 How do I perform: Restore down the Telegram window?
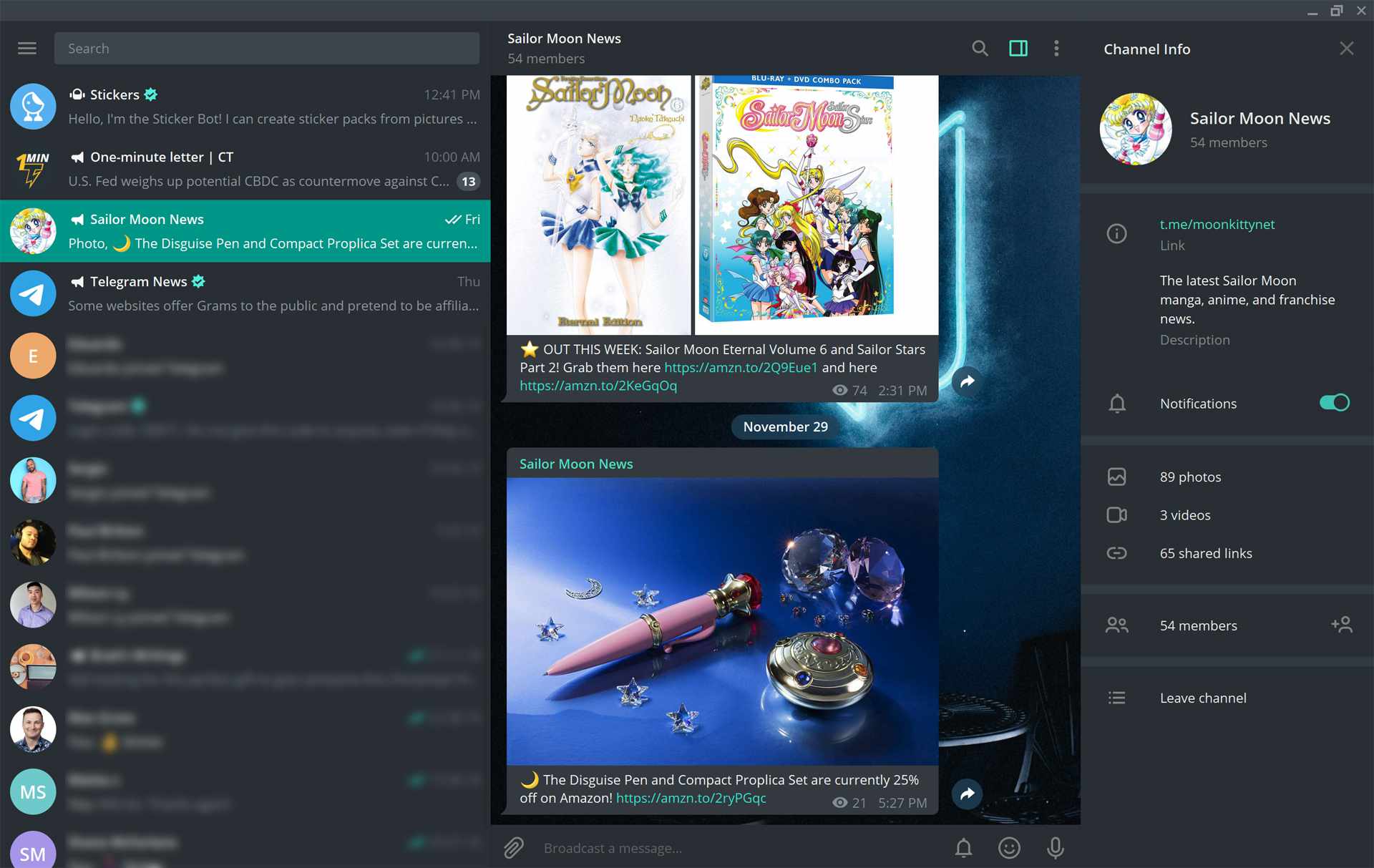click(1337, 11)
